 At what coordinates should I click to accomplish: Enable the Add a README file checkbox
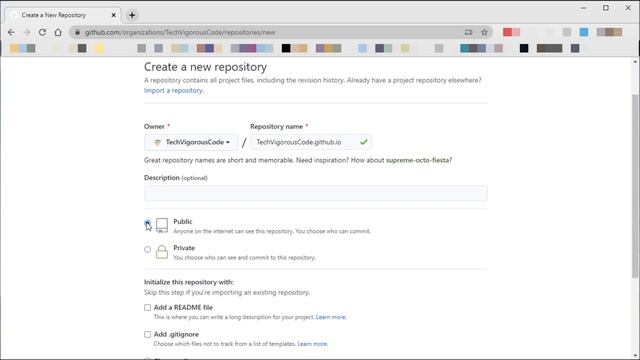(x=147, y=308)
